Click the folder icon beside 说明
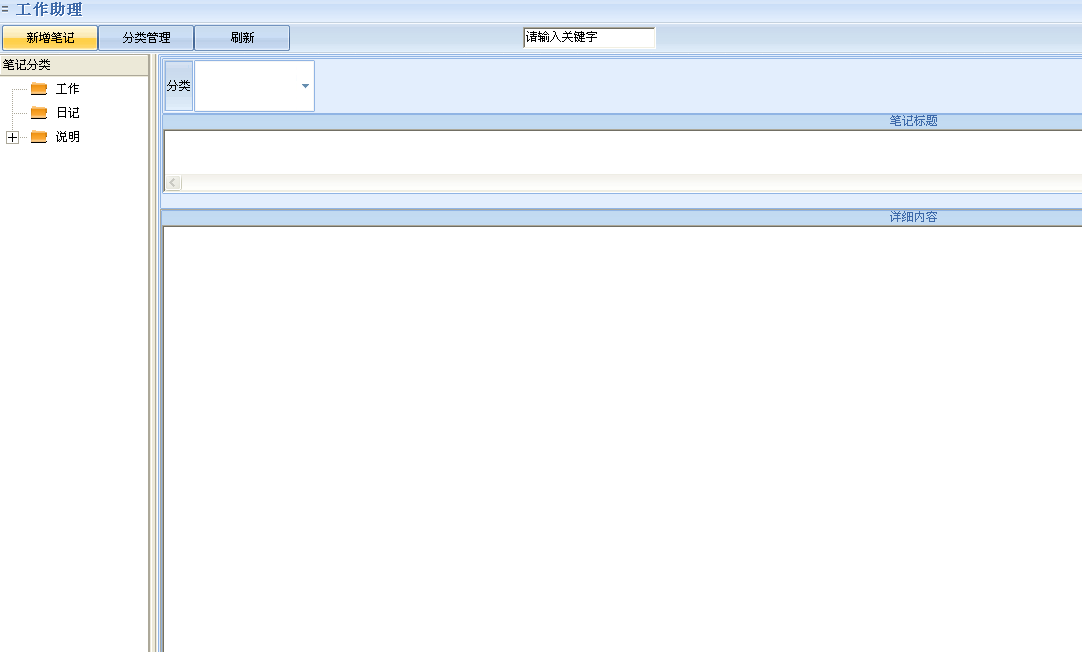 point(39,137)
